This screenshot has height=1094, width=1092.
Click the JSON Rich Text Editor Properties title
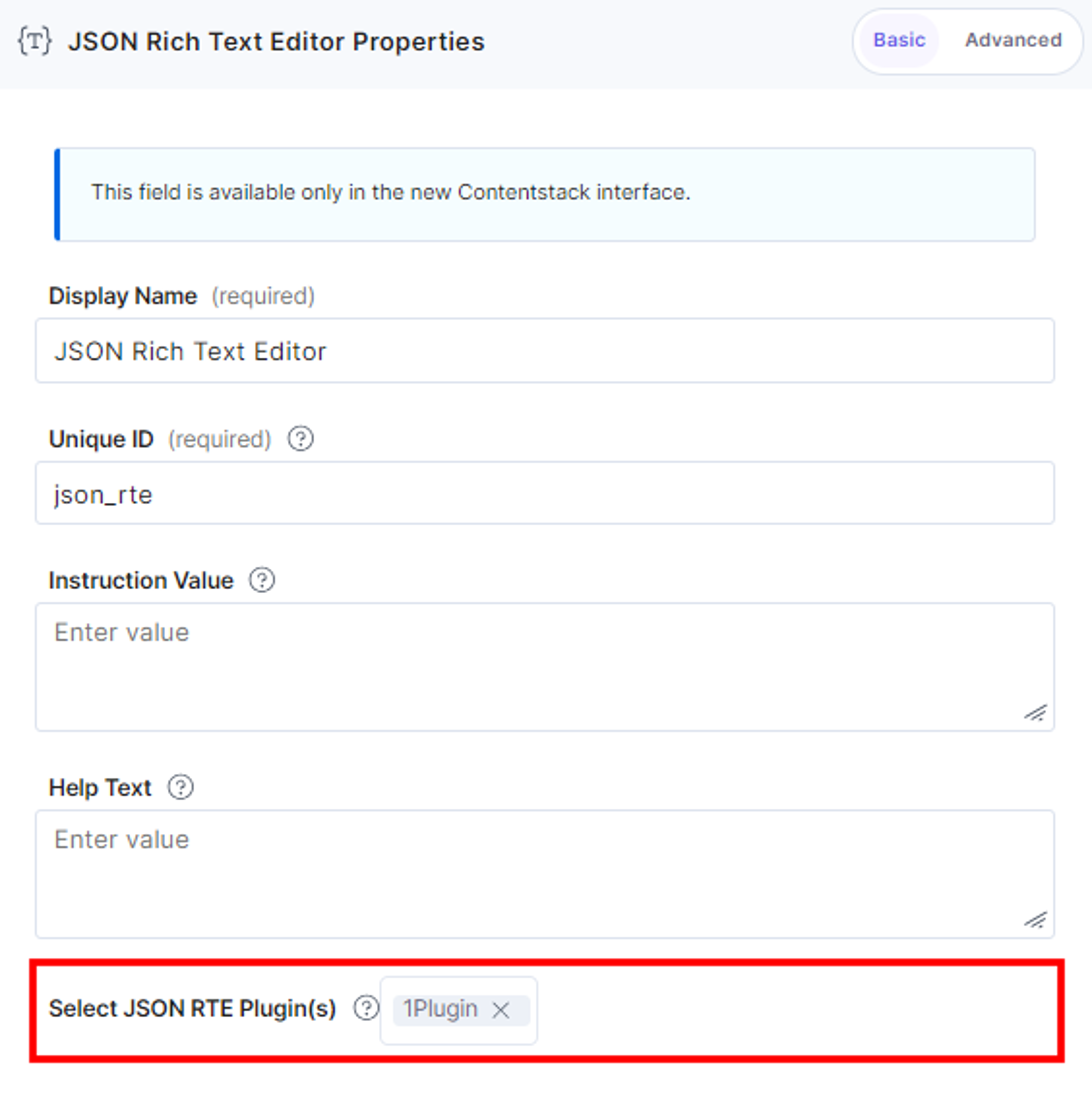pyautogui.click(x=276, y=41)
